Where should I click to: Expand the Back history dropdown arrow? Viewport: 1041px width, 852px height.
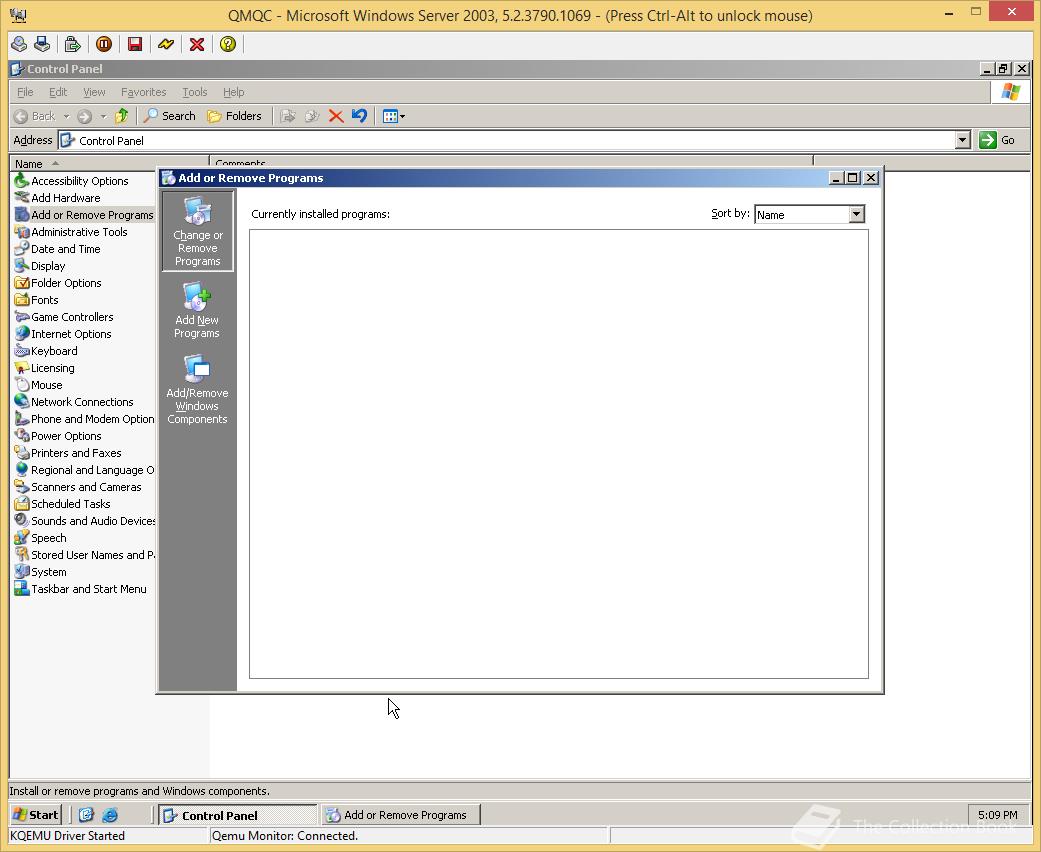(x=66, y=116)
